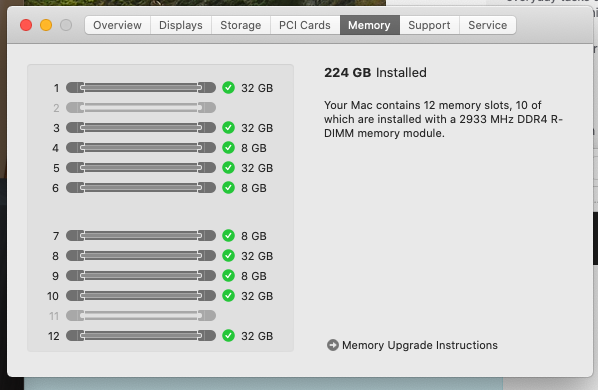
Task: Close the window with the red button
Action: (26, 25)
